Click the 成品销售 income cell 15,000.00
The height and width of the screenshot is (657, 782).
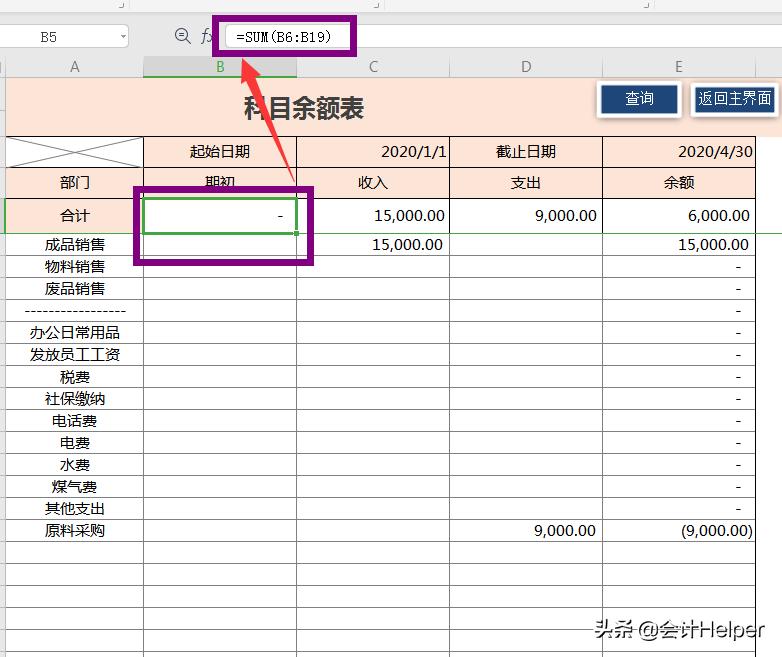[373, 244]
